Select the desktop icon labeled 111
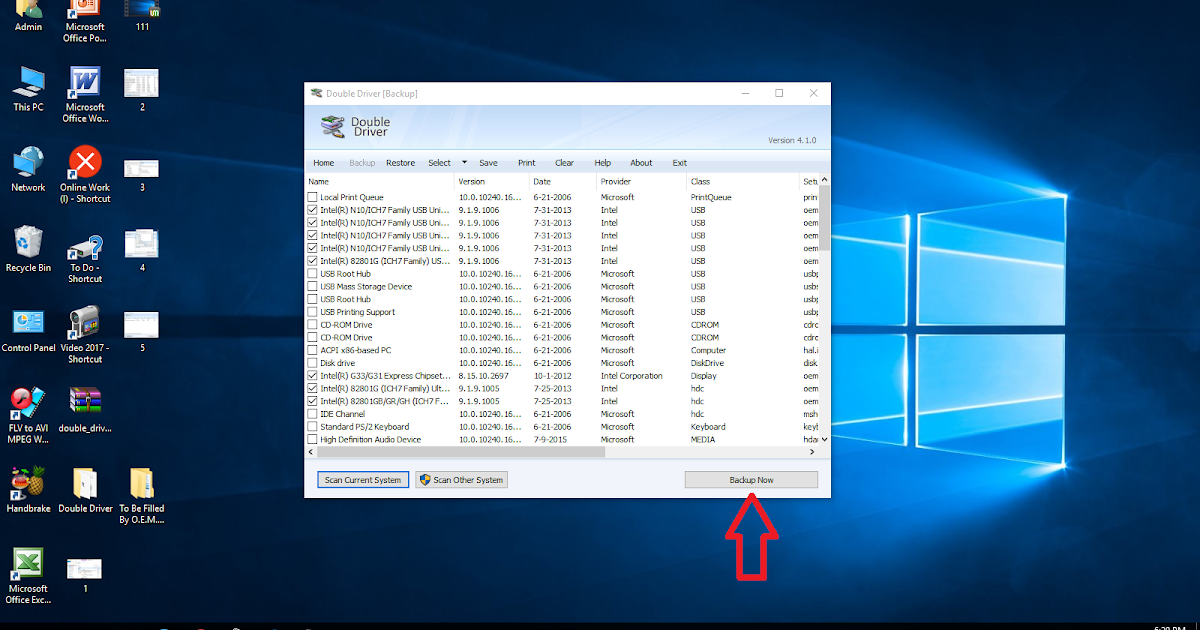The image size is (1200, 630). (142, 14)
